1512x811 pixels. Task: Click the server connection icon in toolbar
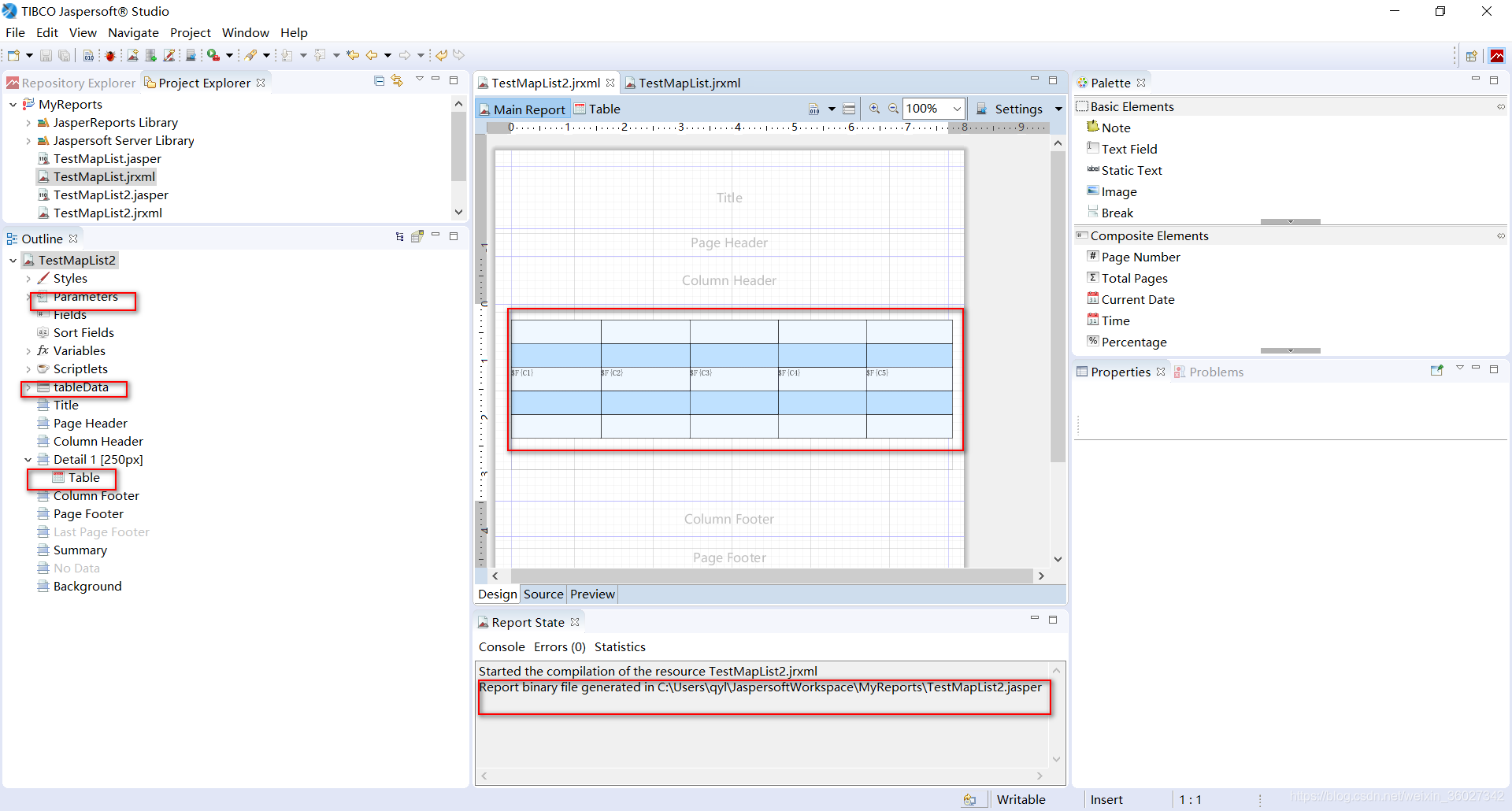pyautogui.click(x=191, y=55)
